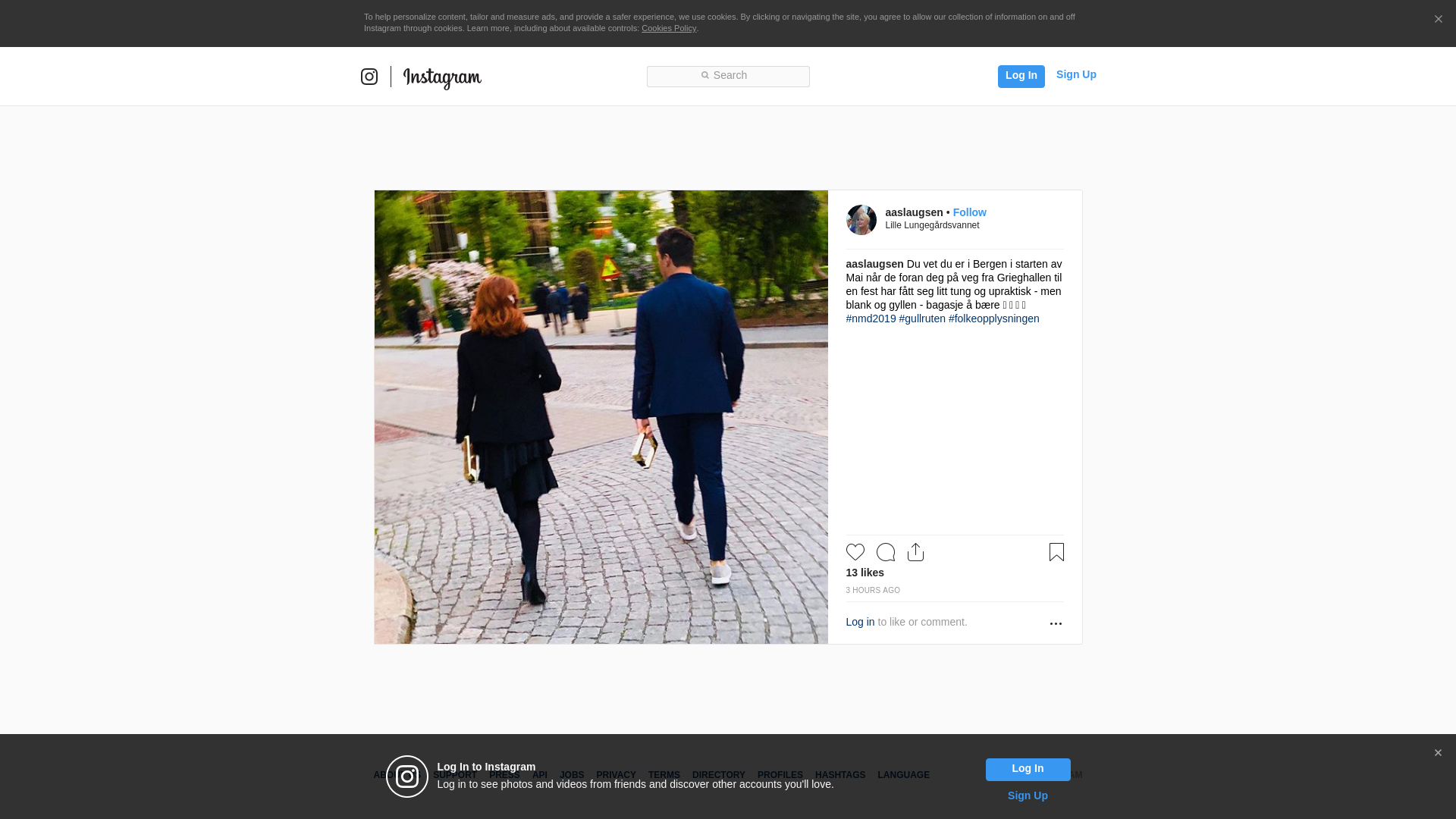Viewport: 1456px width, 819px height.
Task: Open the #folkeopplysningen hashtag link
Action: (x=993, y=318)
